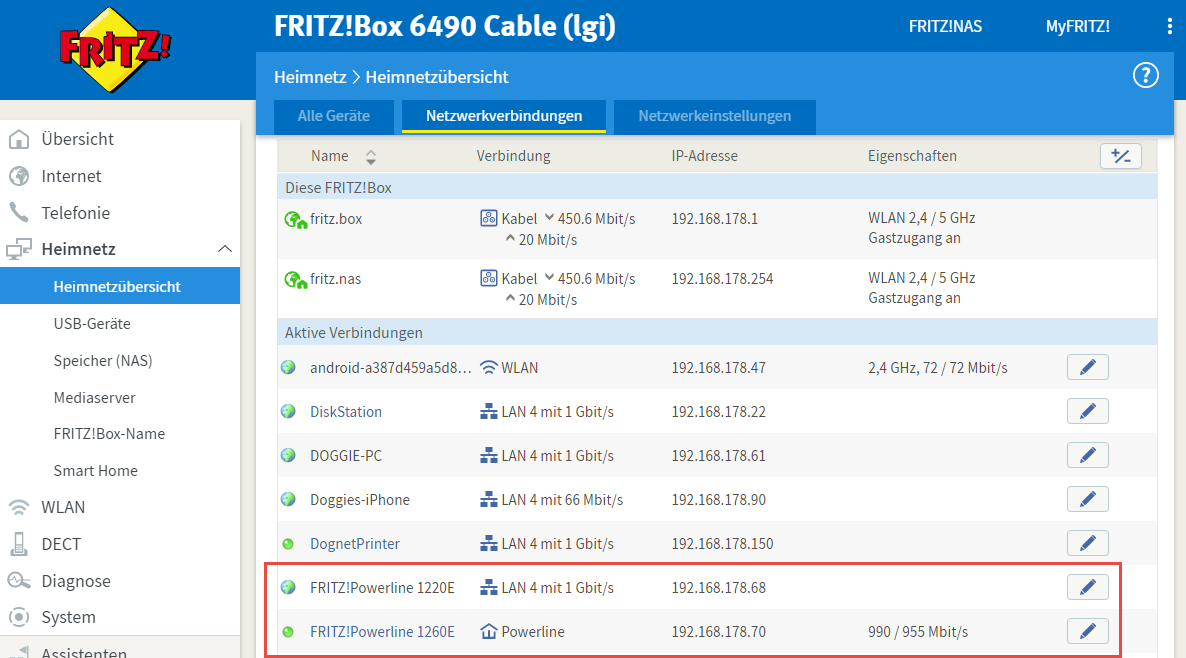Open the Netzwerkeinstellungen tab
The width and height of the screenshot is (1186, 658).
pyautogui.click(x=715, y=116)
